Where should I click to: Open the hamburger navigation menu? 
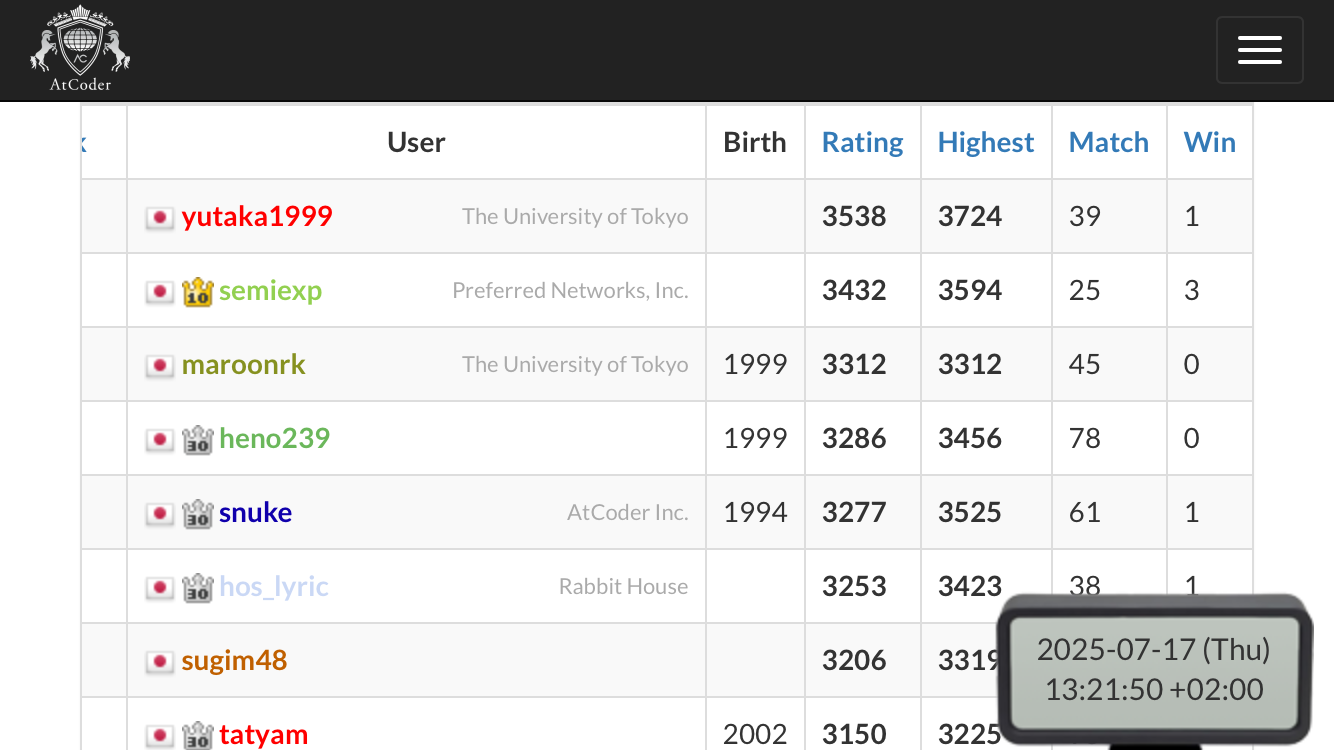(x=1259, y=50)
